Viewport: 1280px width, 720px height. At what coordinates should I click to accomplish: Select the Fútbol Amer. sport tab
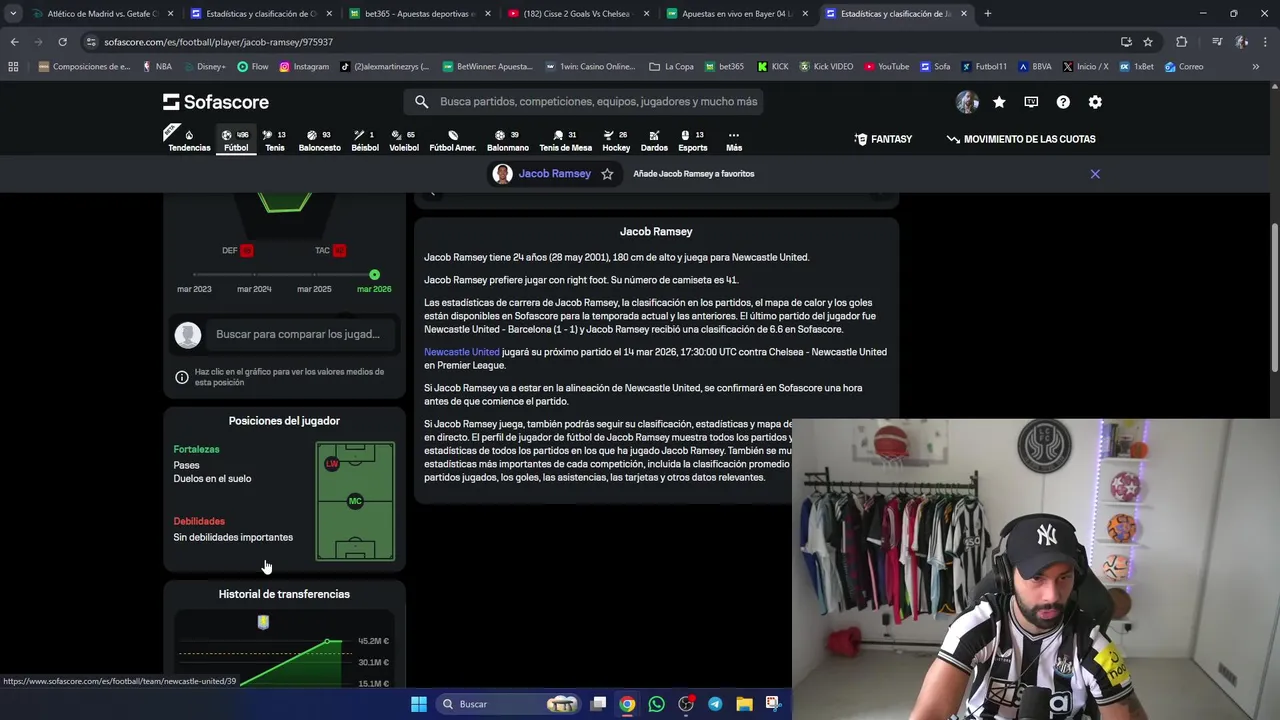452,140
